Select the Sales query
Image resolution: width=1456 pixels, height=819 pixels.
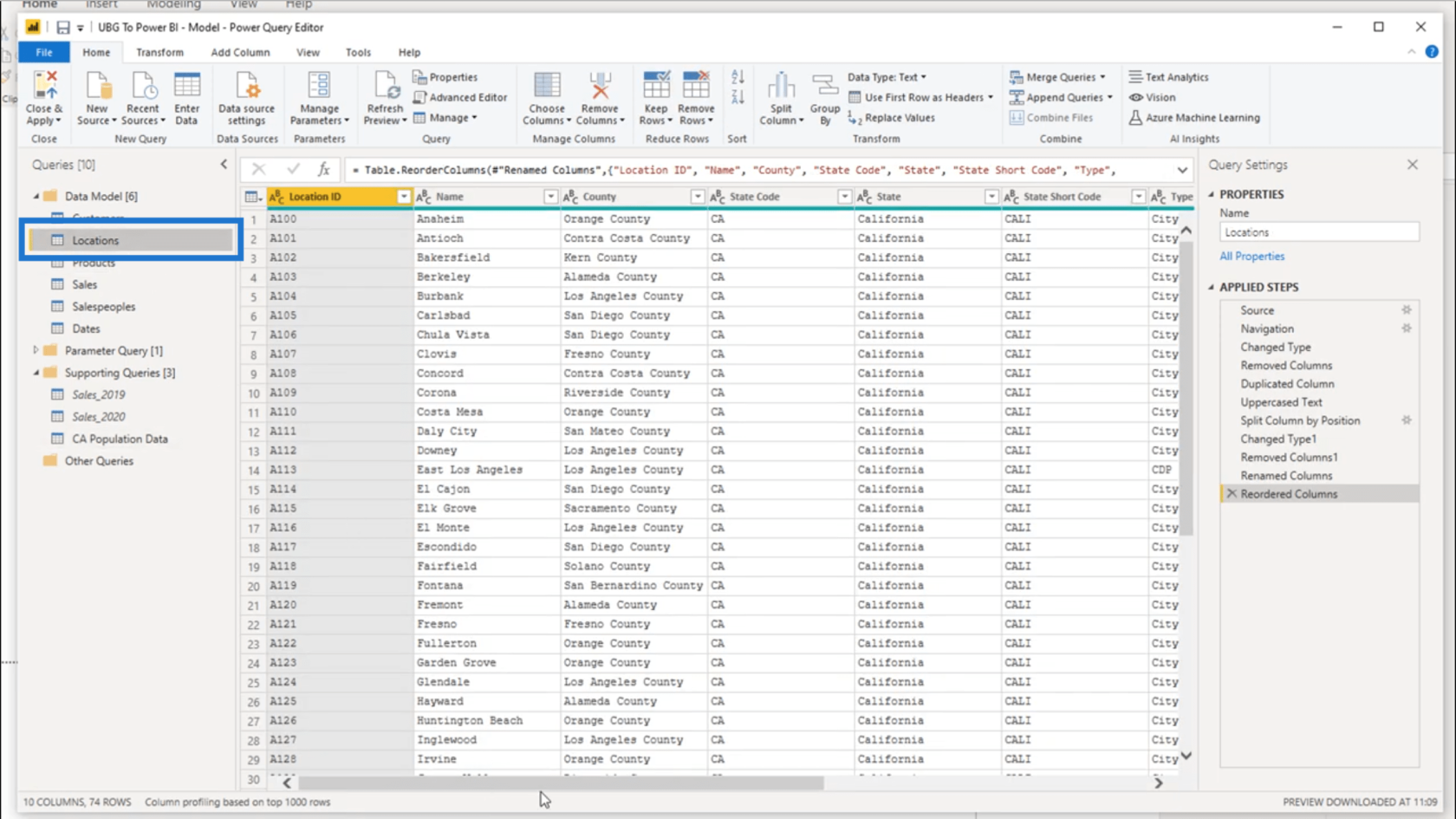[x=84, y=284]
